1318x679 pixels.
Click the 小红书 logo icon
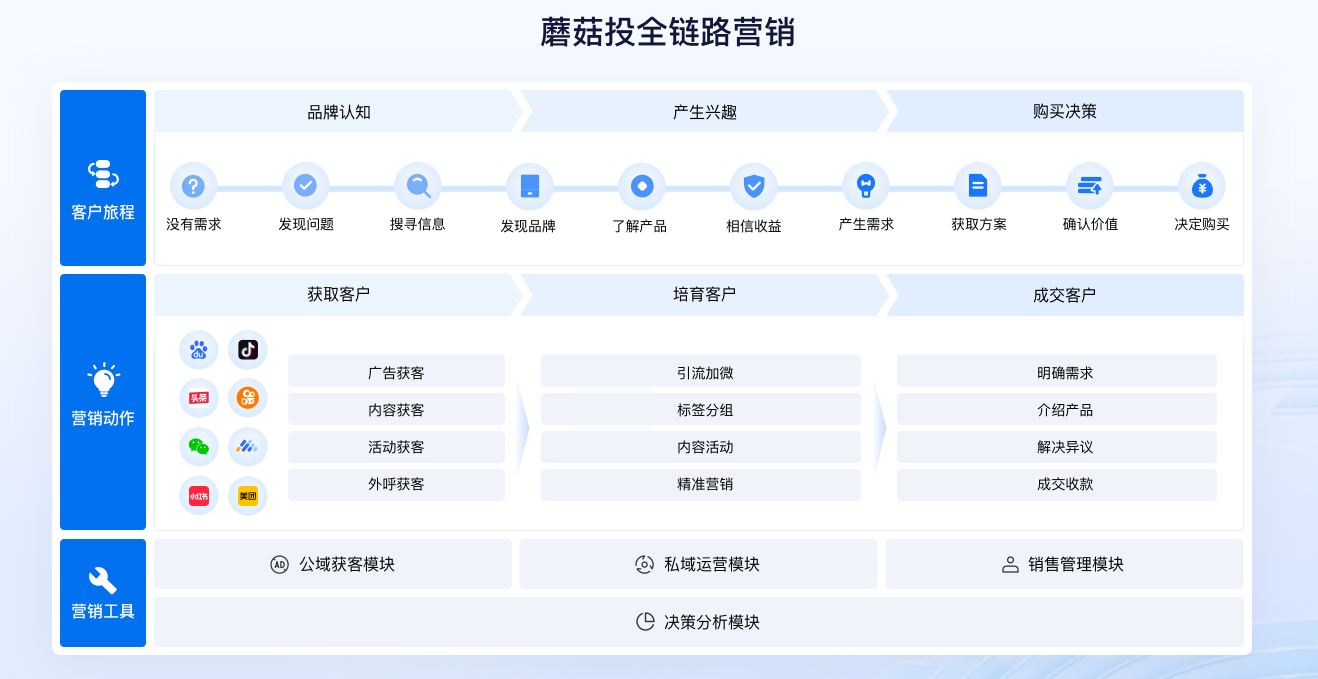tap(199, 496)
